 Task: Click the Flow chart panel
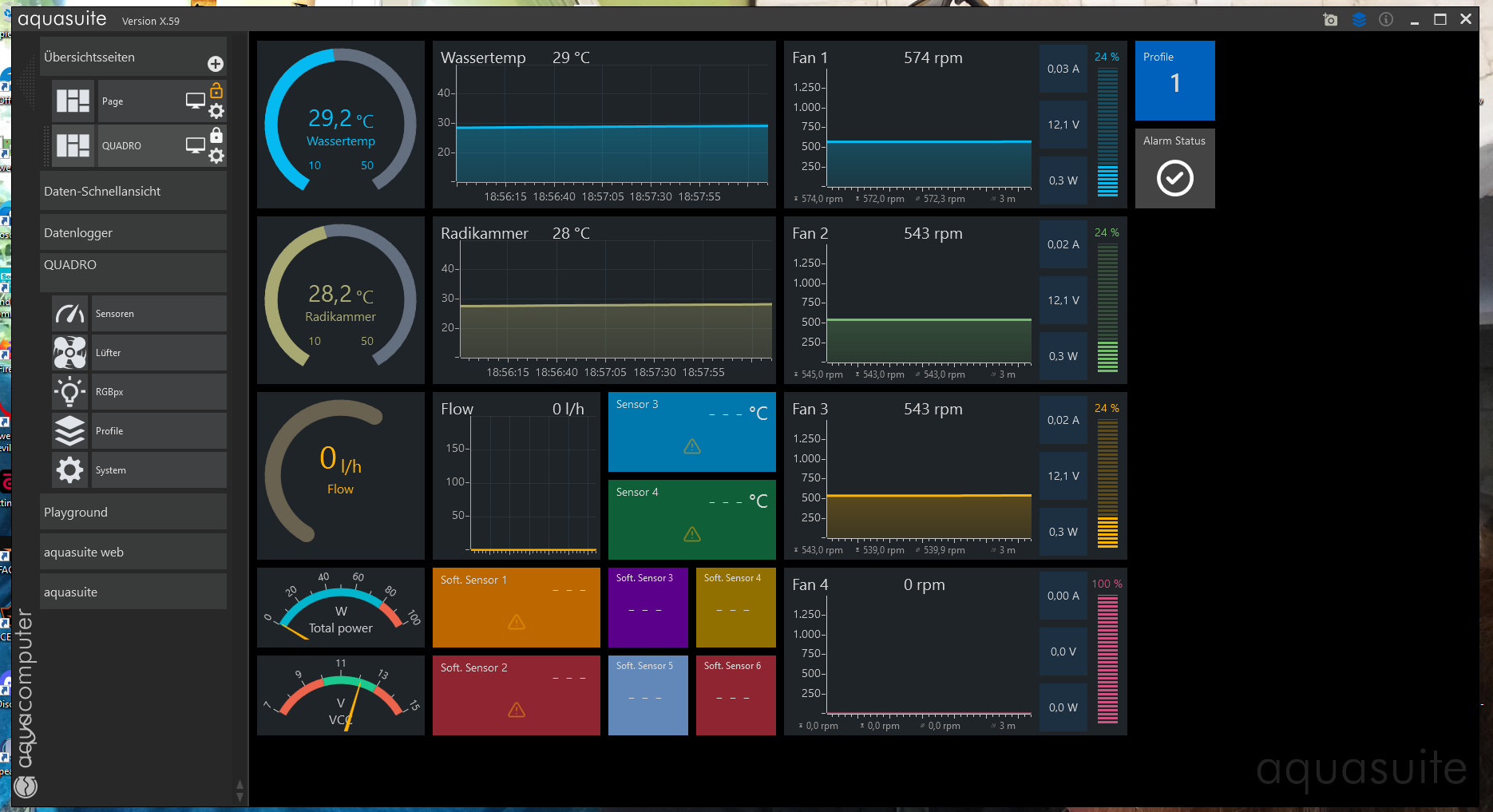(517, 476)
